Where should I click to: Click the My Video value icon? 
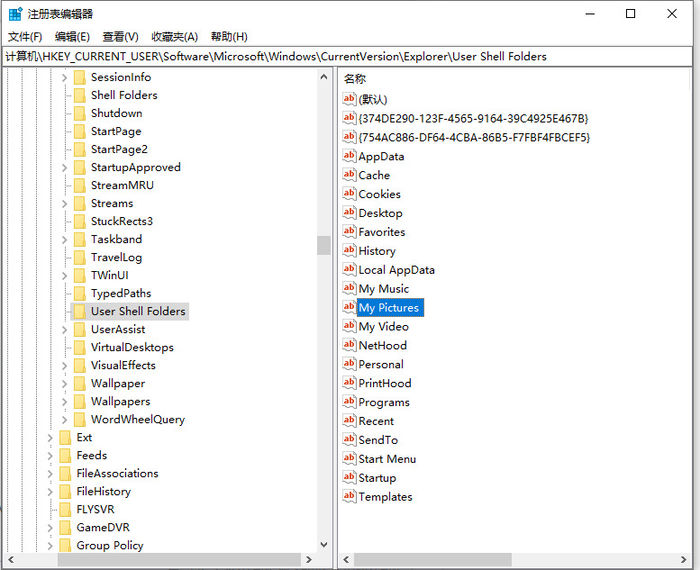click(x=350, y=326)
